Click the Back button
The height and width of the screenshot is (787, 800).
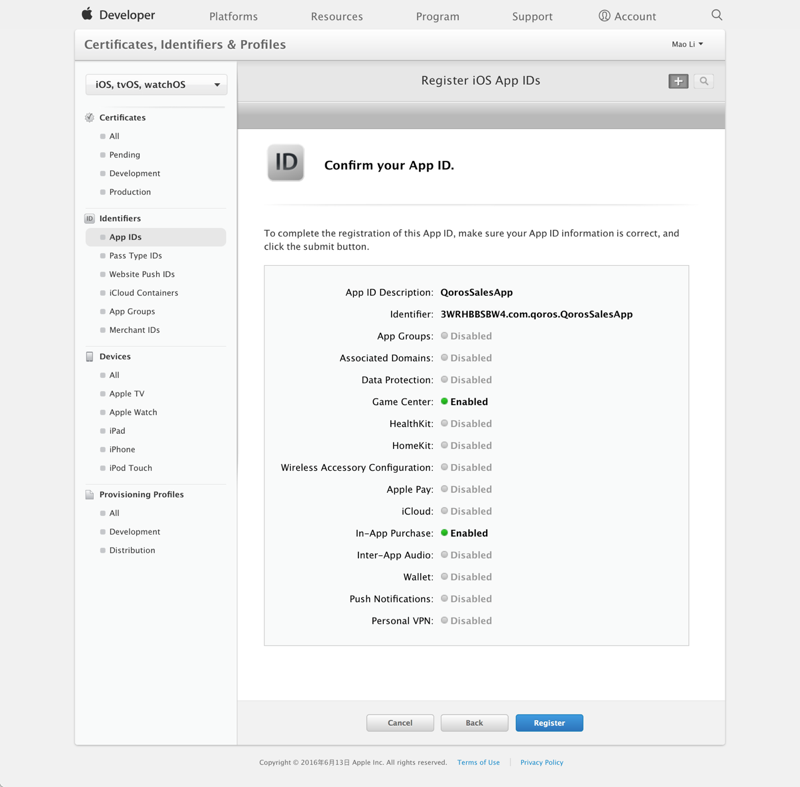click(474, 723)
